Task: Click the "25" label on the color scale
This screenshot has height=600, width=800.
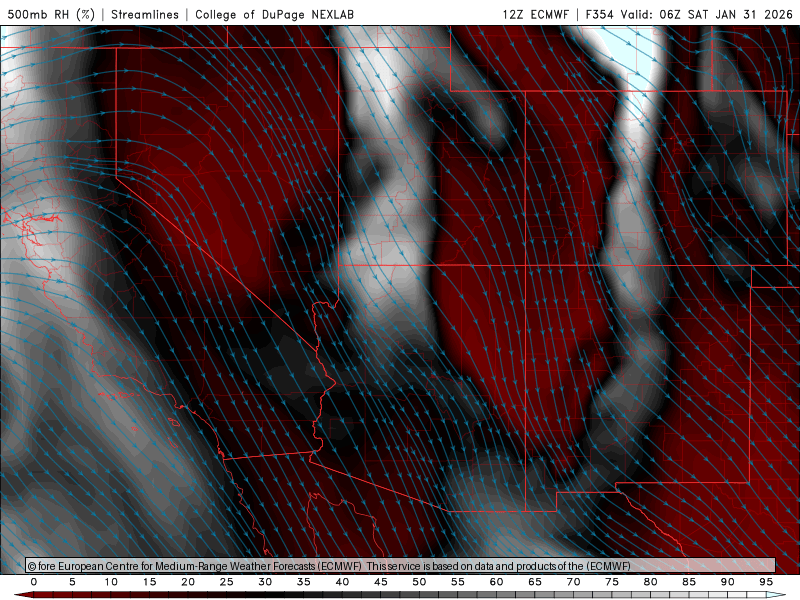Action: pos(227,582)
